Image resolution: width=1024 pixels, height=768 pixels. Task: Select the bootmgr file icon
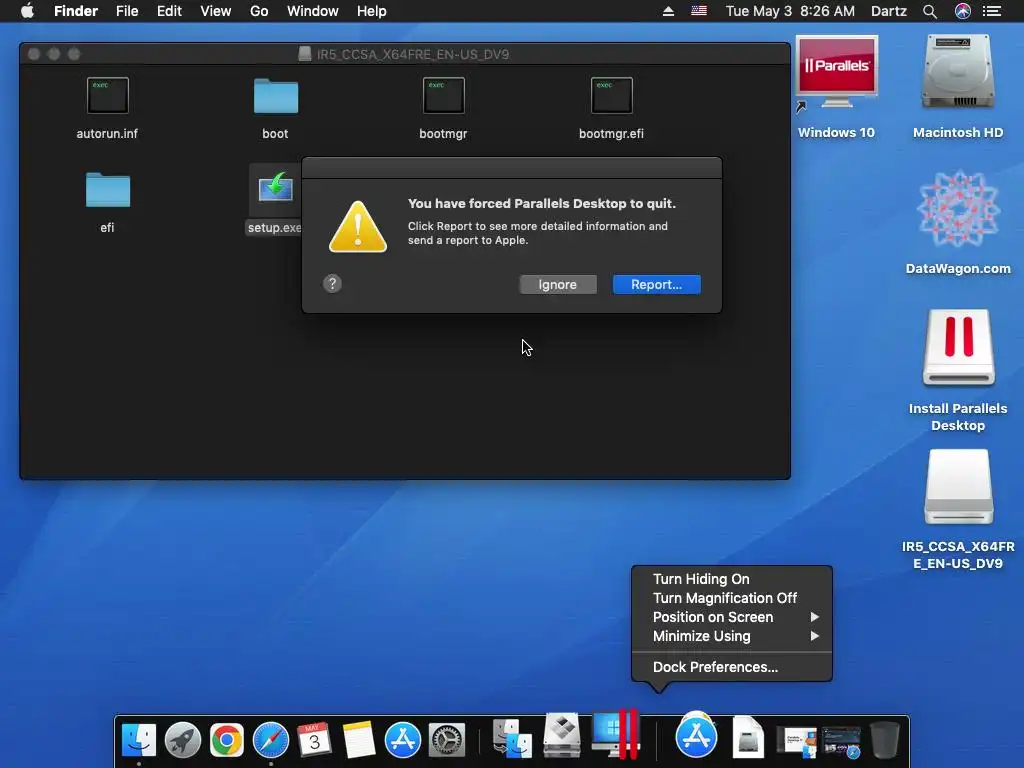coord(443,95)
